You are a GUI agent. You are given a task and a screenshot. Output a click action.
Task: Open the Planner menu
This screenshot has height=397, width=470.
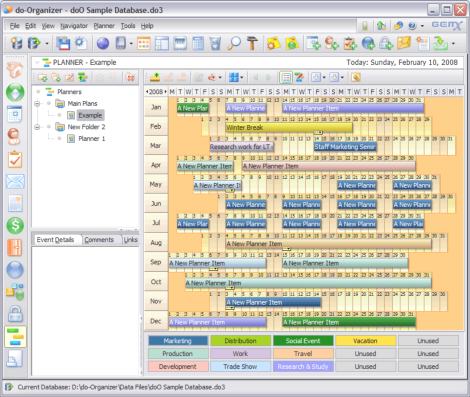point(104,26)
